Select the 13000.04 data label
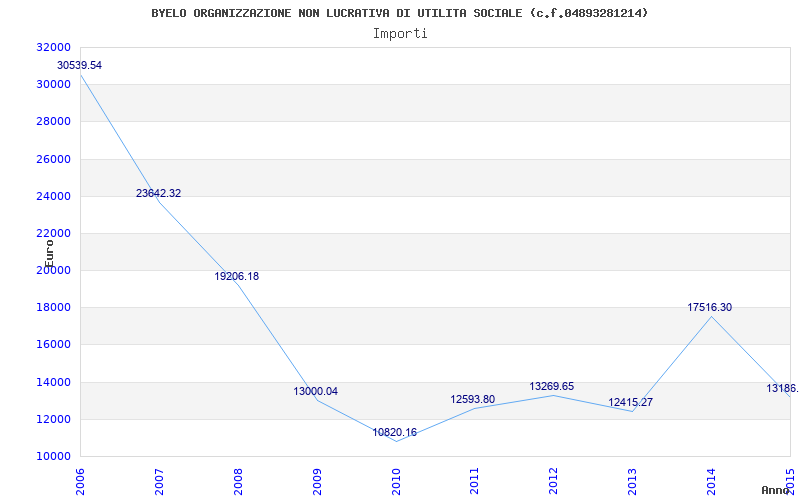The height and width of the screenshot is (500, 800). 315,391
